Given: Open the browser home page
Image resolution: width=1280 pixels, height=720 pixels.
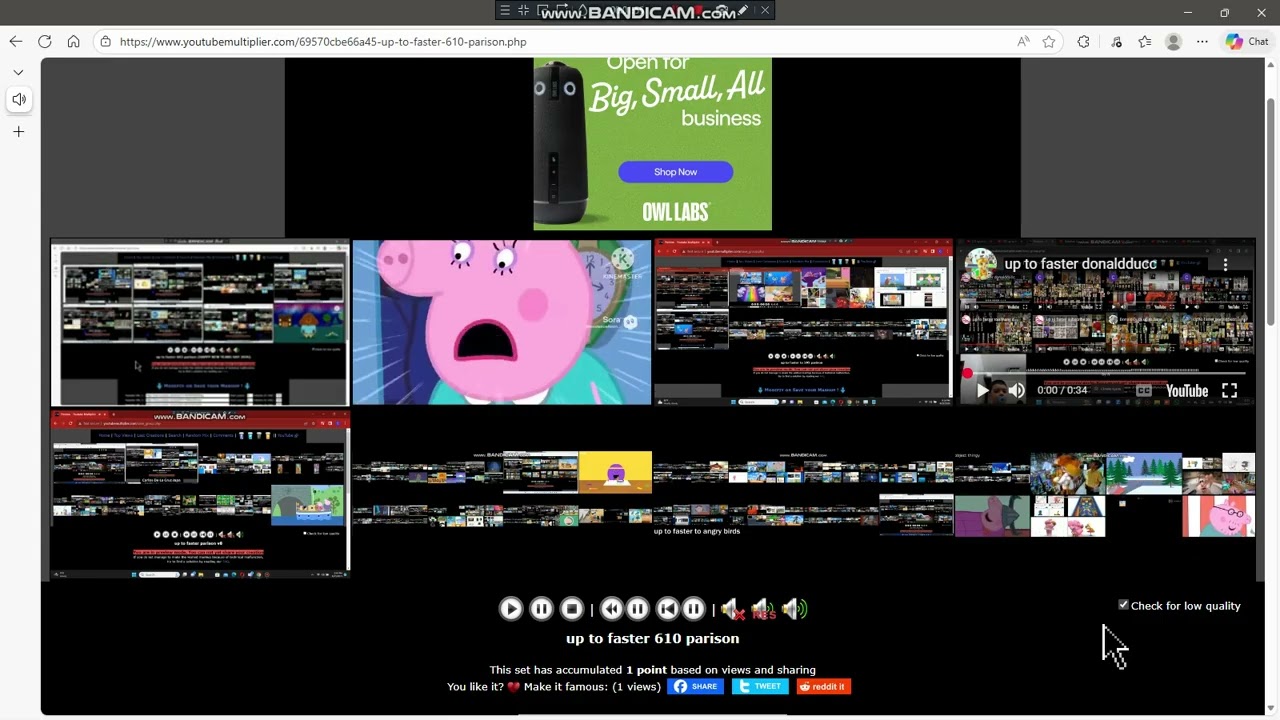Looking at the screenshot, I should click(x=73, y=42).
